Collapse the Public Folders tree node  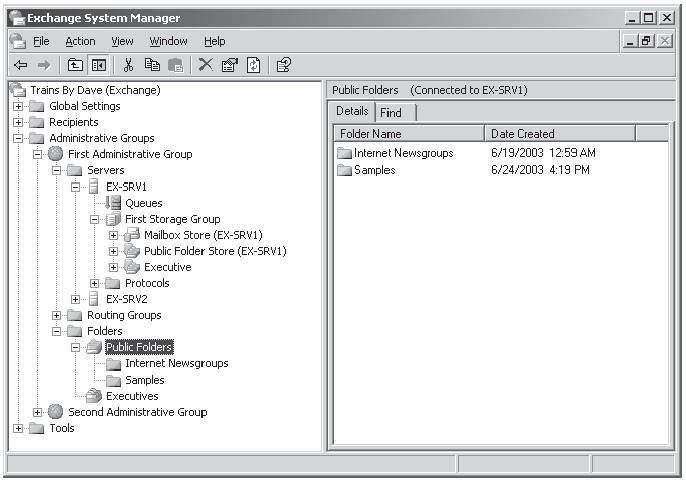coord(75,348)
